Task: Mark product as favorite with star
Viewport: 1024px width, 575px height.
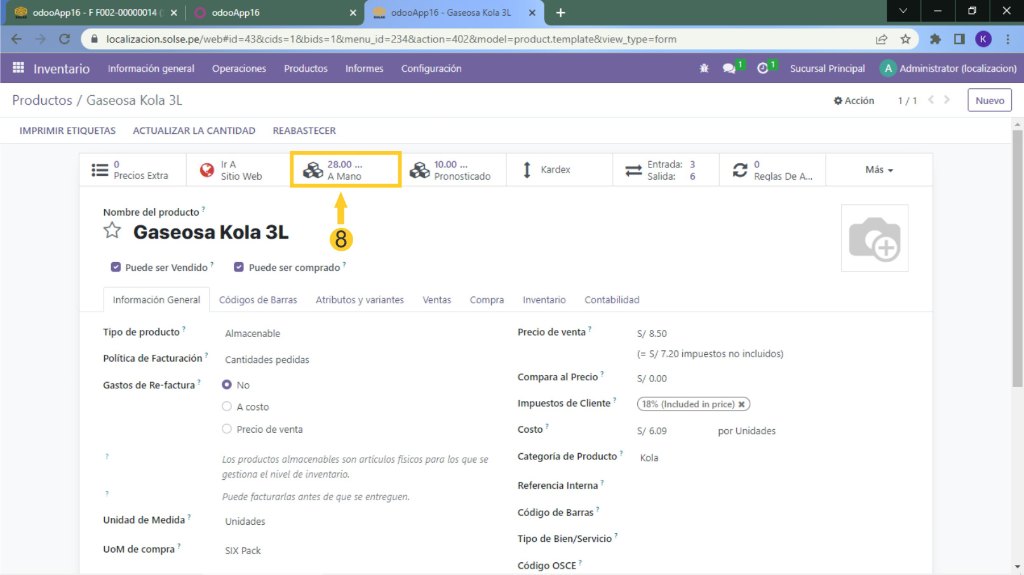Action: 113,232
